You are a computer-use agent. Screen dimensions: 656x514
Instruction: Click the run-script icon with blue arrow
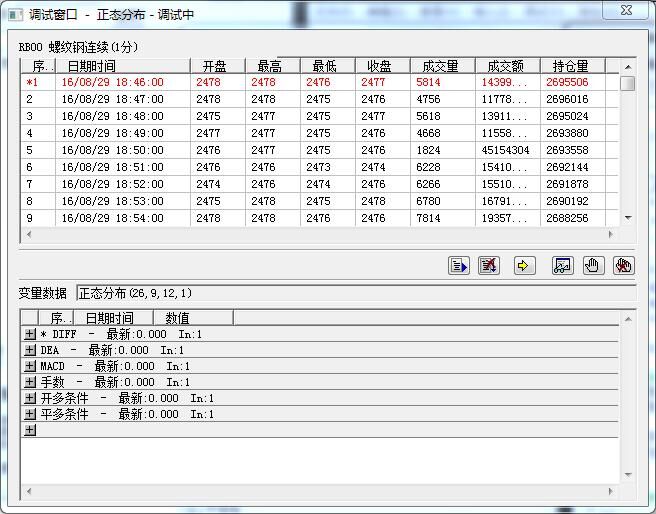[x=459, y=265]
